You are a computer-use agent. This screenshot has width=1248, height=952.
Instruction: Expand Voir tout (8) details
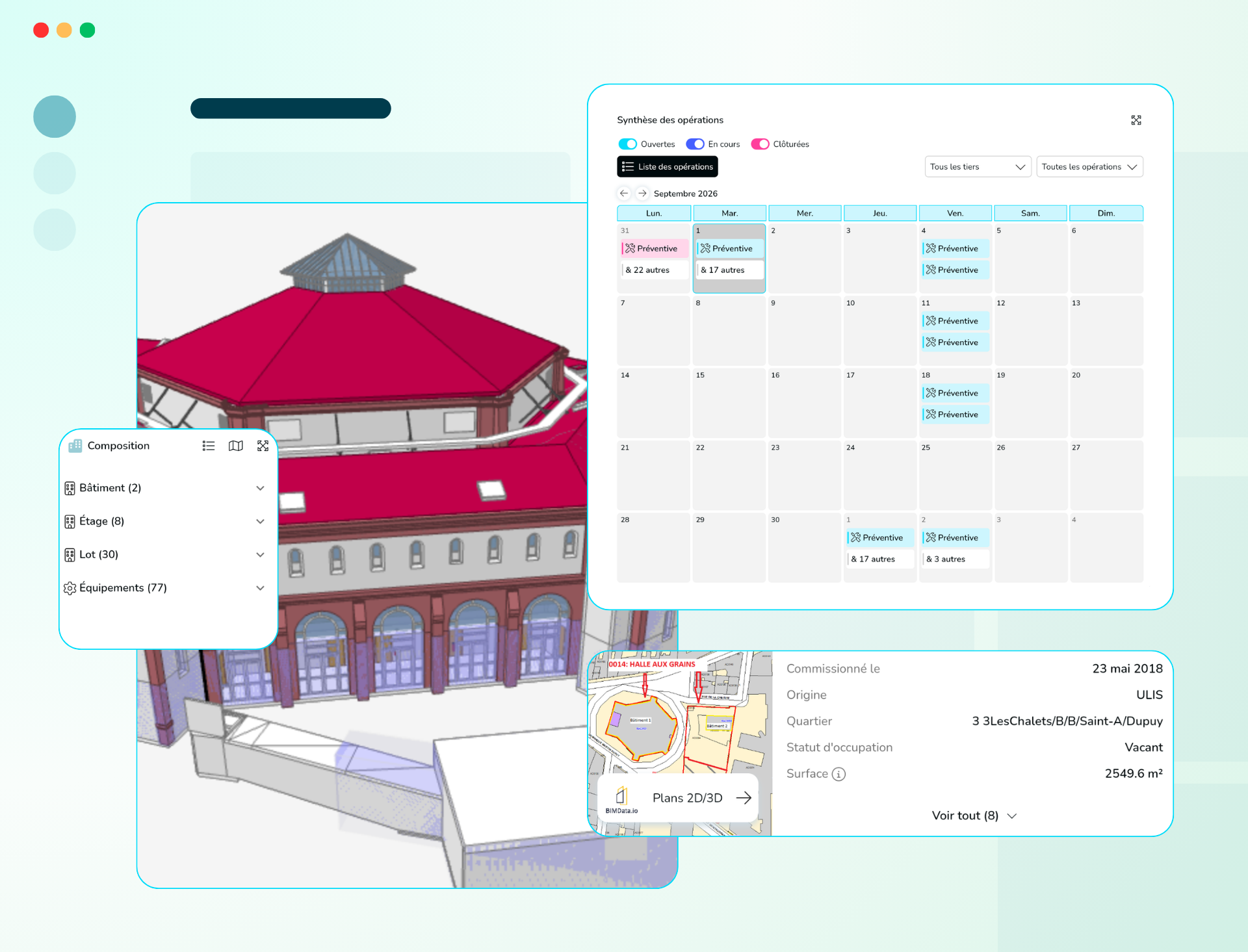(x=974, y=816)
